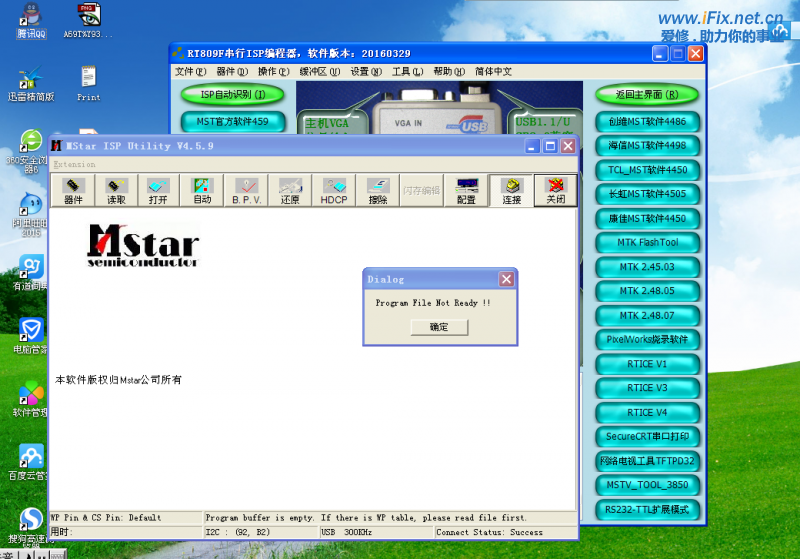Click the 器件 (Device) toolbar icon
Screen dimensions: 800x559
[74, 191]
